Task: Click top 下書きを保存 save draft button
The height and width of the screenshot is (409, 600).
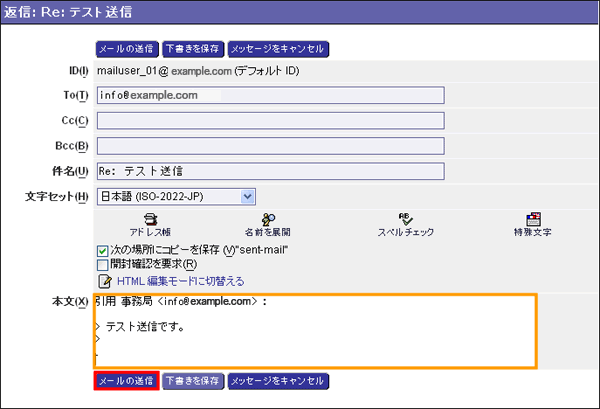Action: (x=193, y=49)
